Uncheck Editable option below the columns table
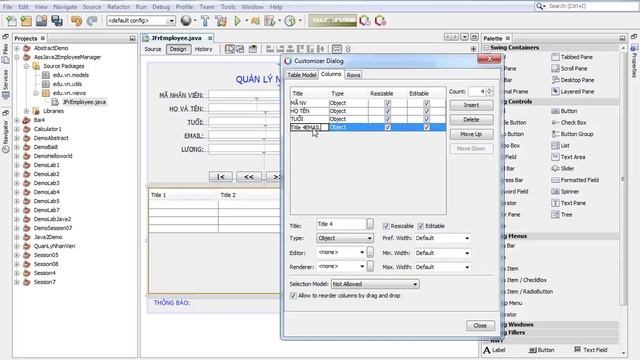 pyautogui.click(x=420, y=226)
